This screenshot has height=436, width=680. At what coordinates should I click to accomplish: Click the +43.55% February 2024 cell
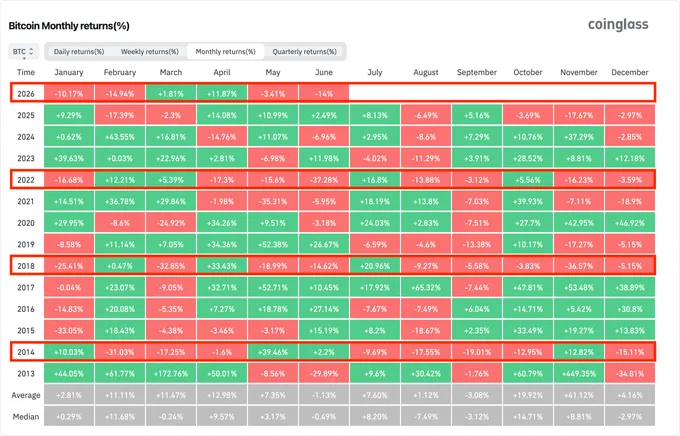tap(120, 137)
